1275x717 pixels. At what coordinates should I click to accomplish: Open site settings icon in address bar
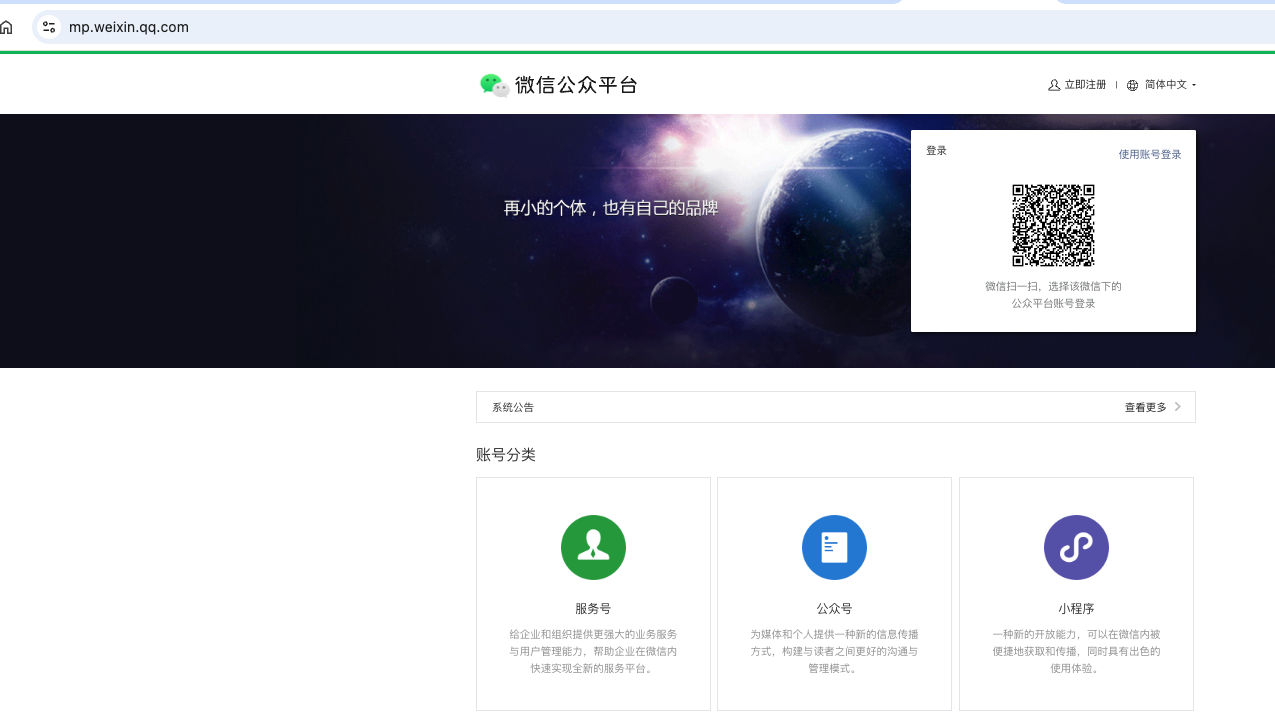(48, 27)
